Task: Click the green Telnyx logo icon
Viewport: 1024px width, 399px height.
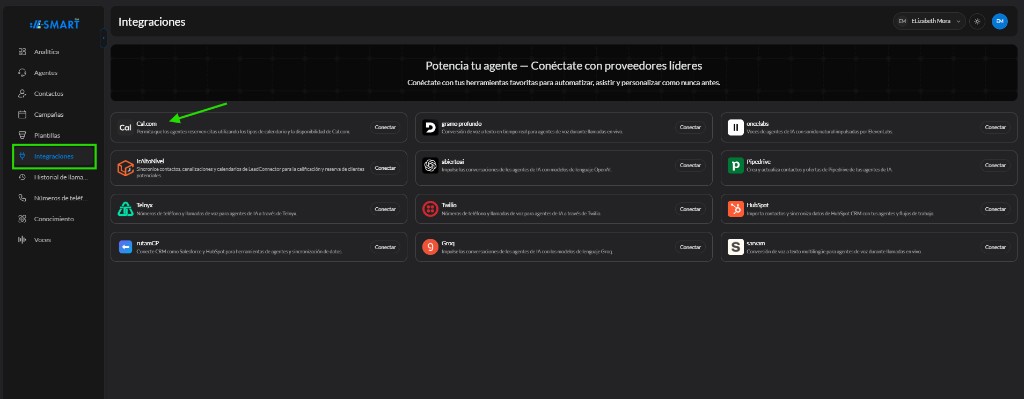Action: 125,209
